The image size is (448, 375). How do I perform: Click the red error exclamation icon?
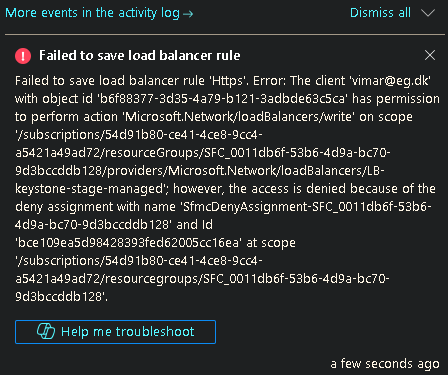click(23, 56)
